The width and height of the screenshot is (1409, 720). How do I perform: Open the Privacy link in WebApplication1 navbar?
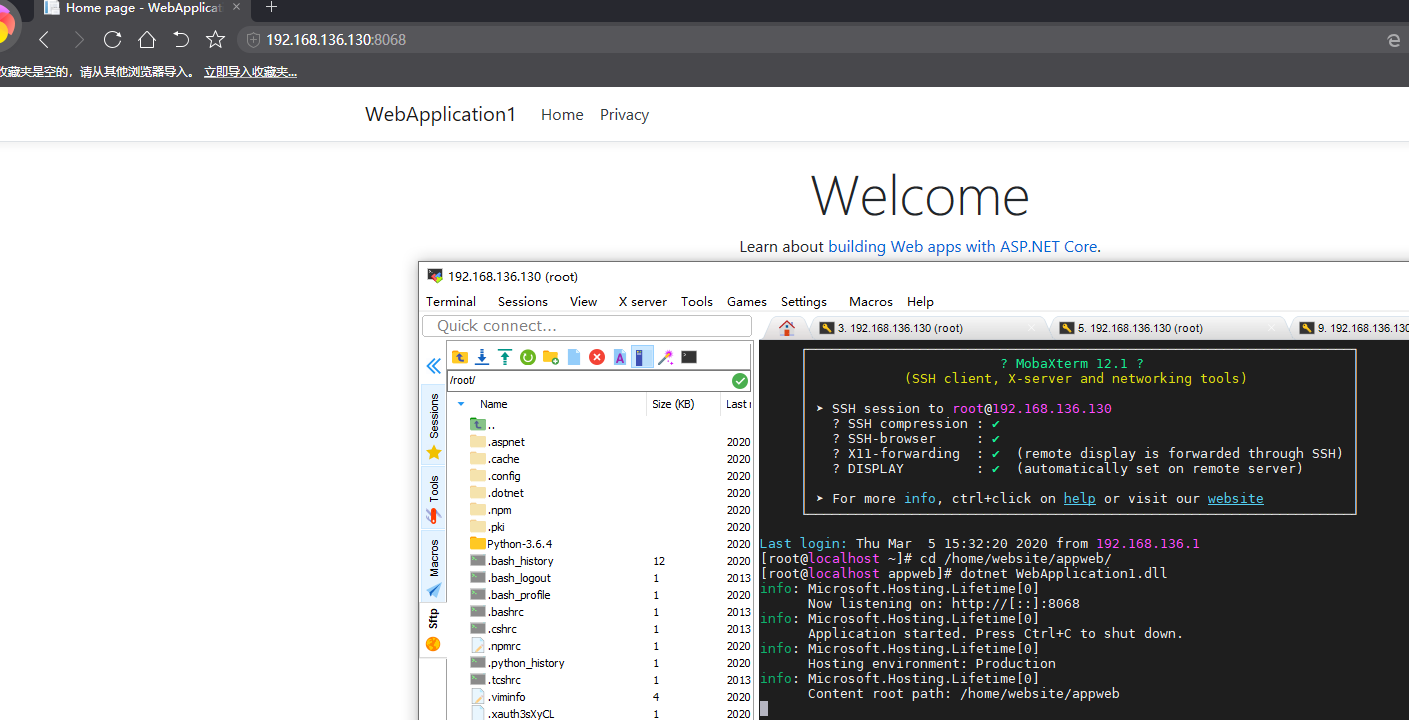(x=624, y=115)
